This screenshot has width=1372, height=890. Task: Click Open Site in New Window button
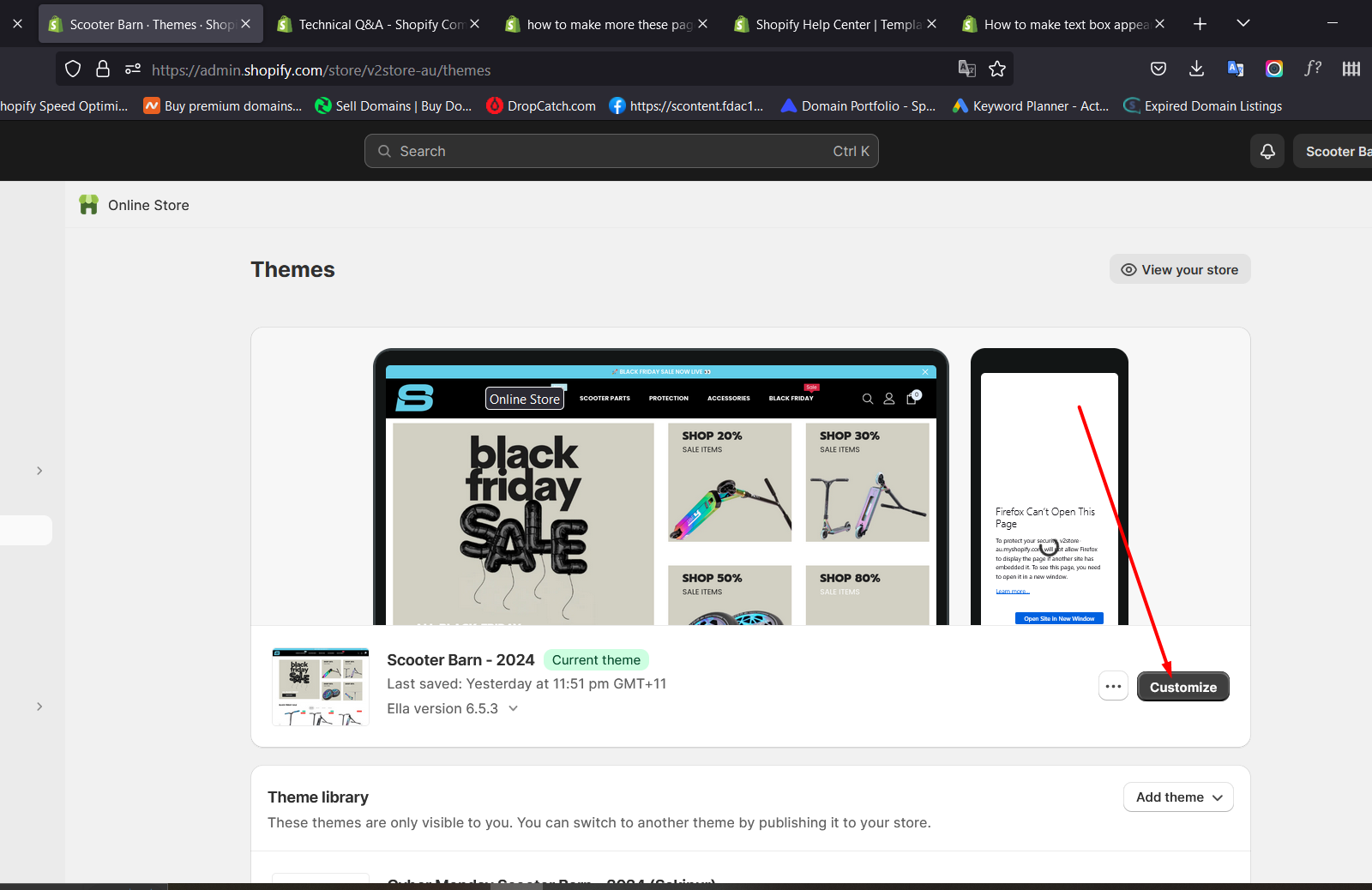(x=1059, y=618)
